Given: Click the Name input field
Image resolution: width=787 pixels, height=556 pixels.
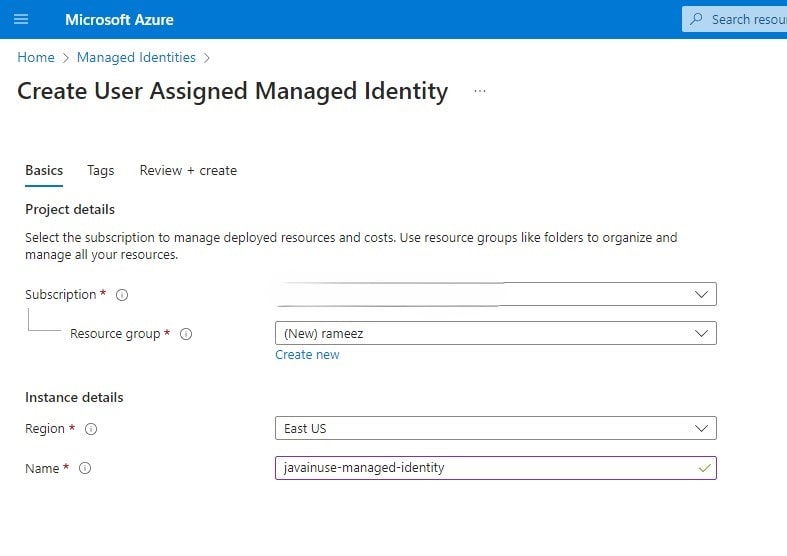Looking at the screenshot, I should click(496, 468).
